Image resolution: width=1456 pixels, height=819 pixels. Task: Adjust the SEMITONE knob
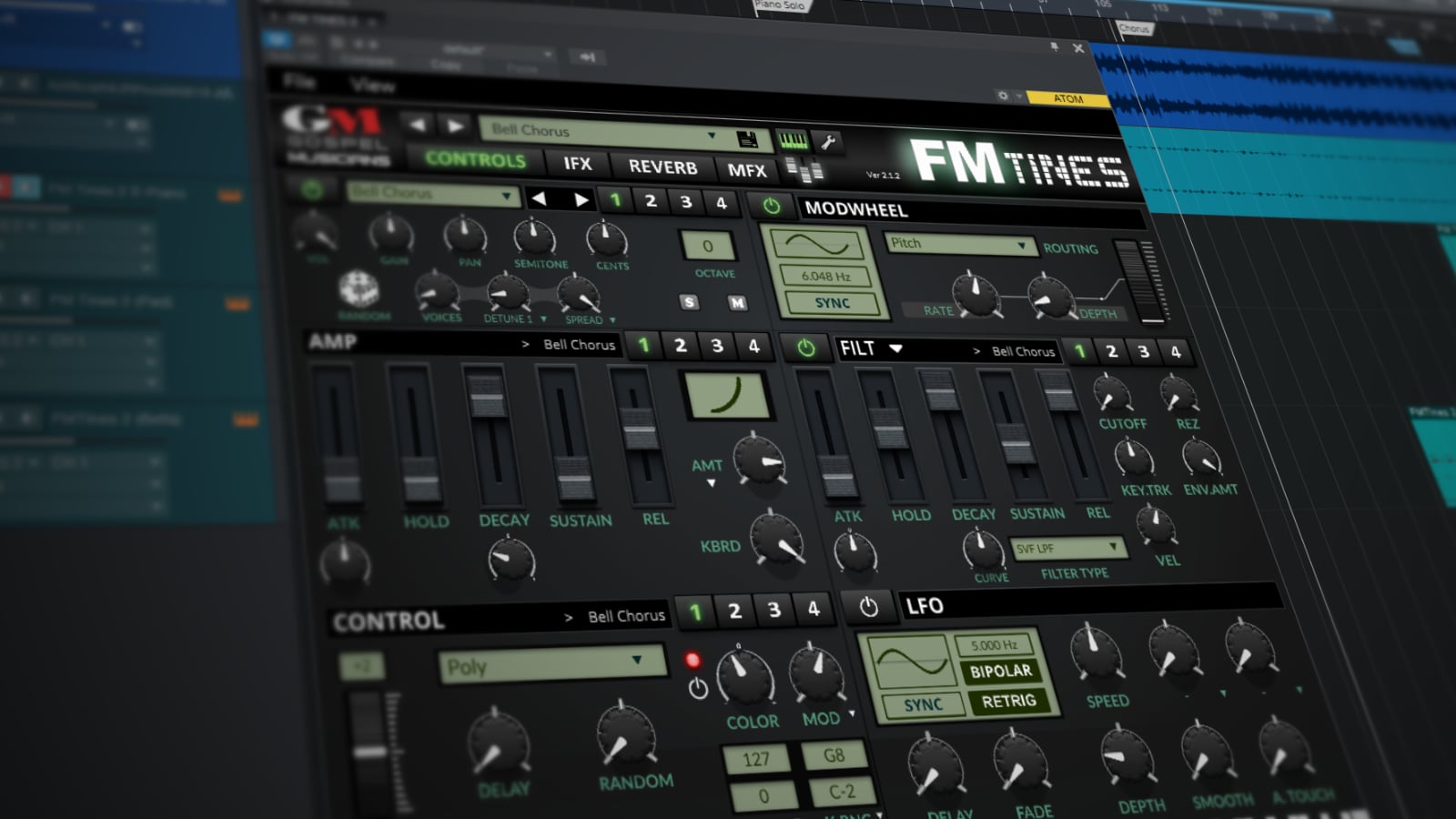[534, 237]
